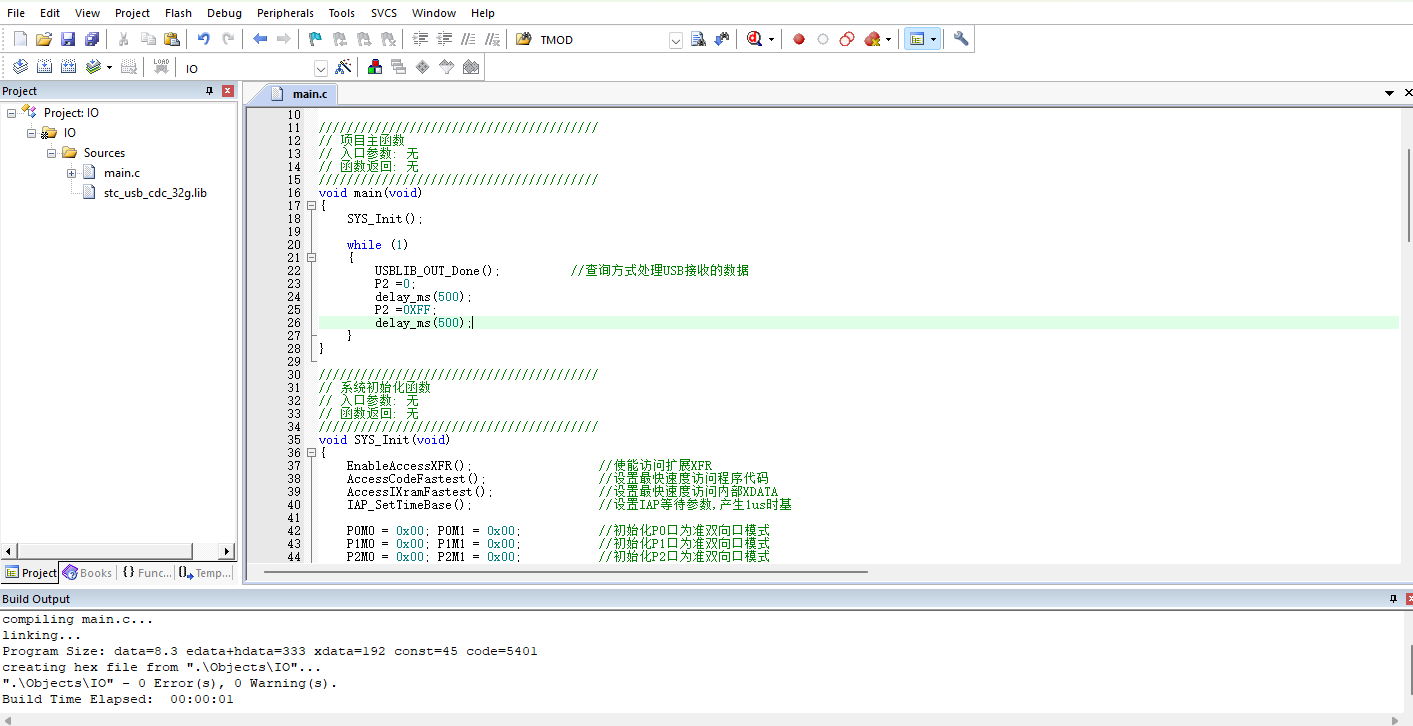This screenshot has height=726, width=1413.
Task: Click the Rebuild all target files icon
Action: [x=68, y=67]
